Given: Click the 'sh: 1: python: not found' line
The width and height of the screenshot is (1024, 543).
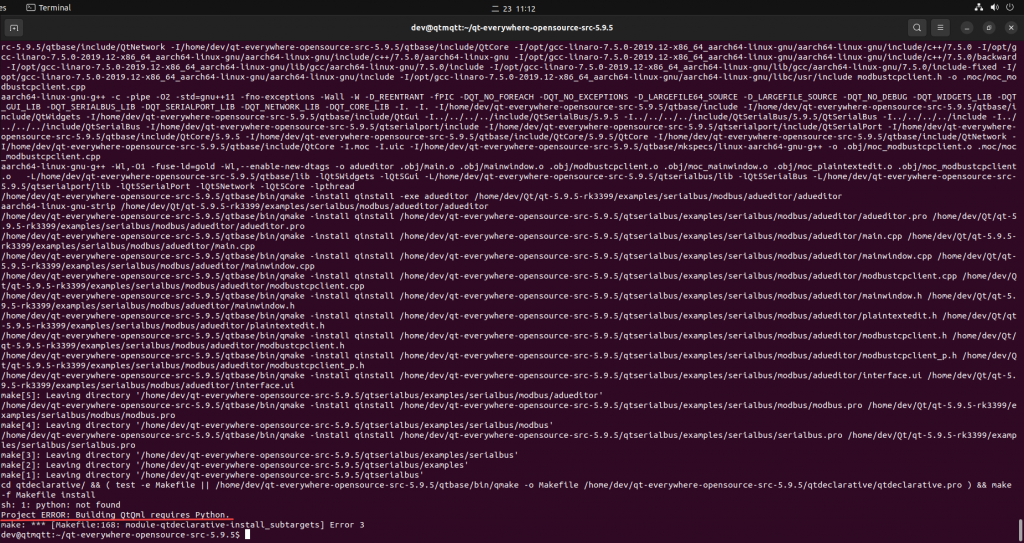Looking at the screenshot, I should (61, 504).
